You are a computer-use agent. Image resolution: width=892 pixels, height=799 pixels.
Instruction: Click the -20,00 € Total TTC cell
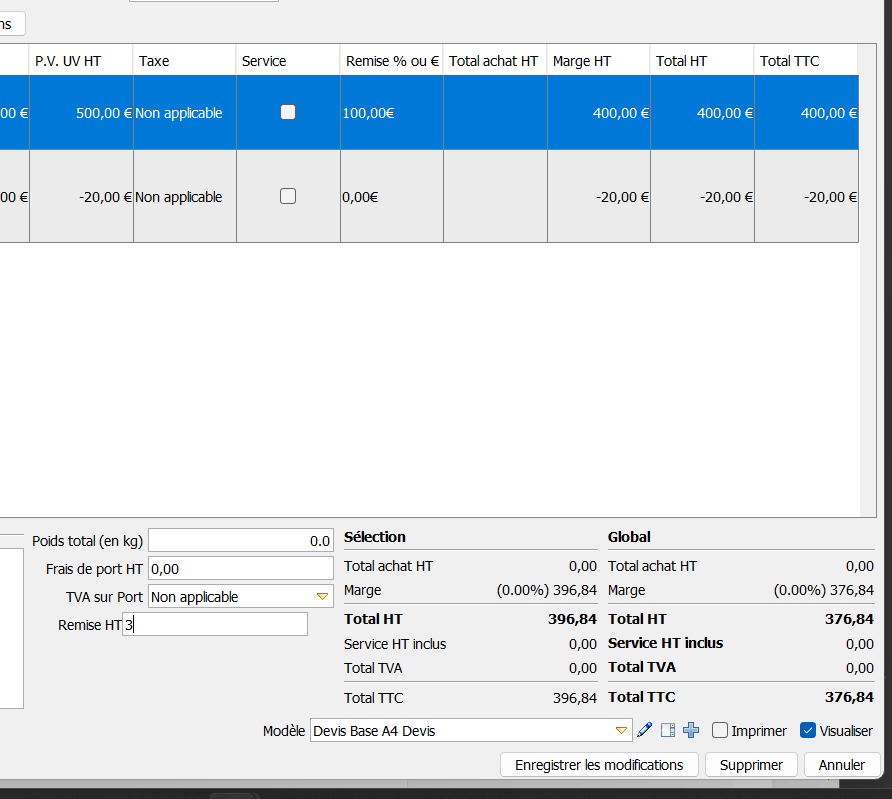(x=806, y=197)
